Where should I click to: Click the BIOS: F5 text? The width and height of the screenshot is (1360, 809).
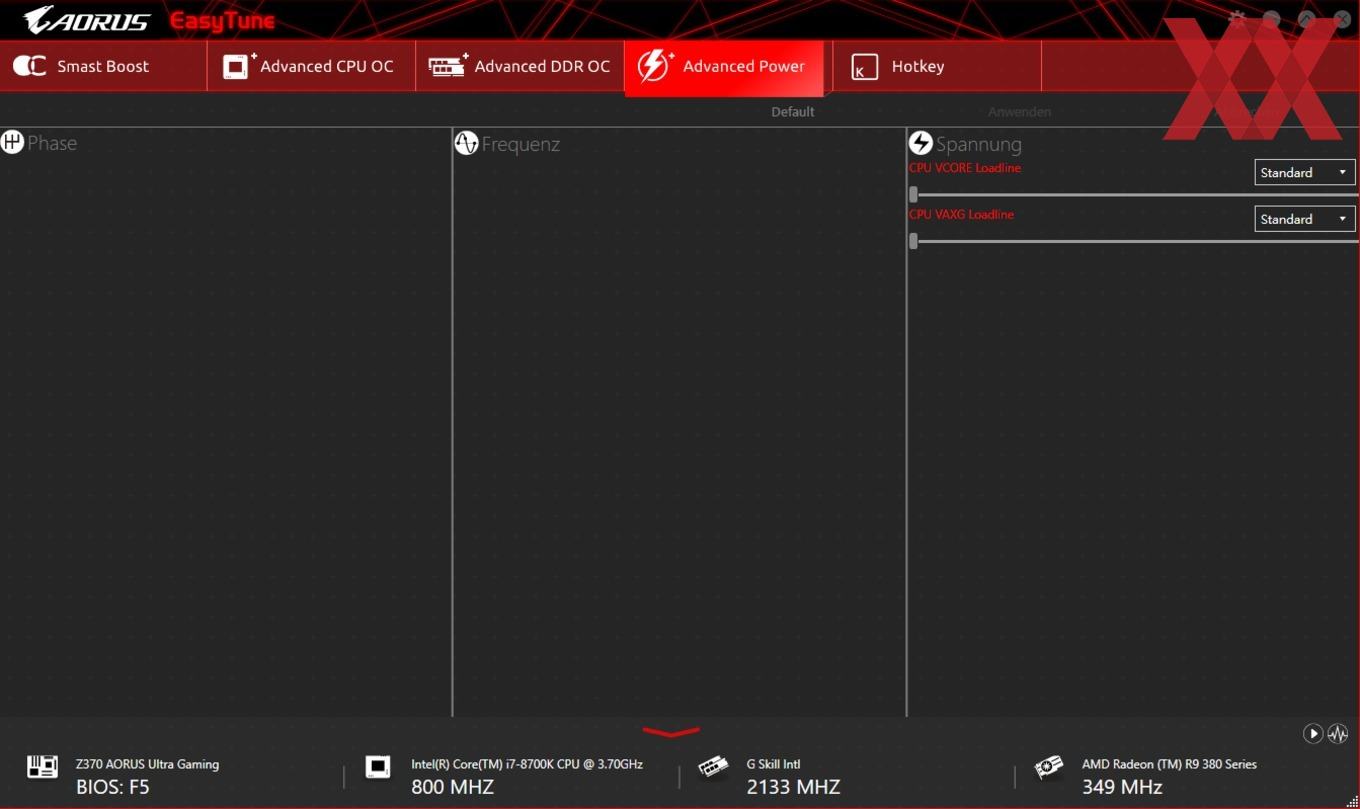coord(112,787)
